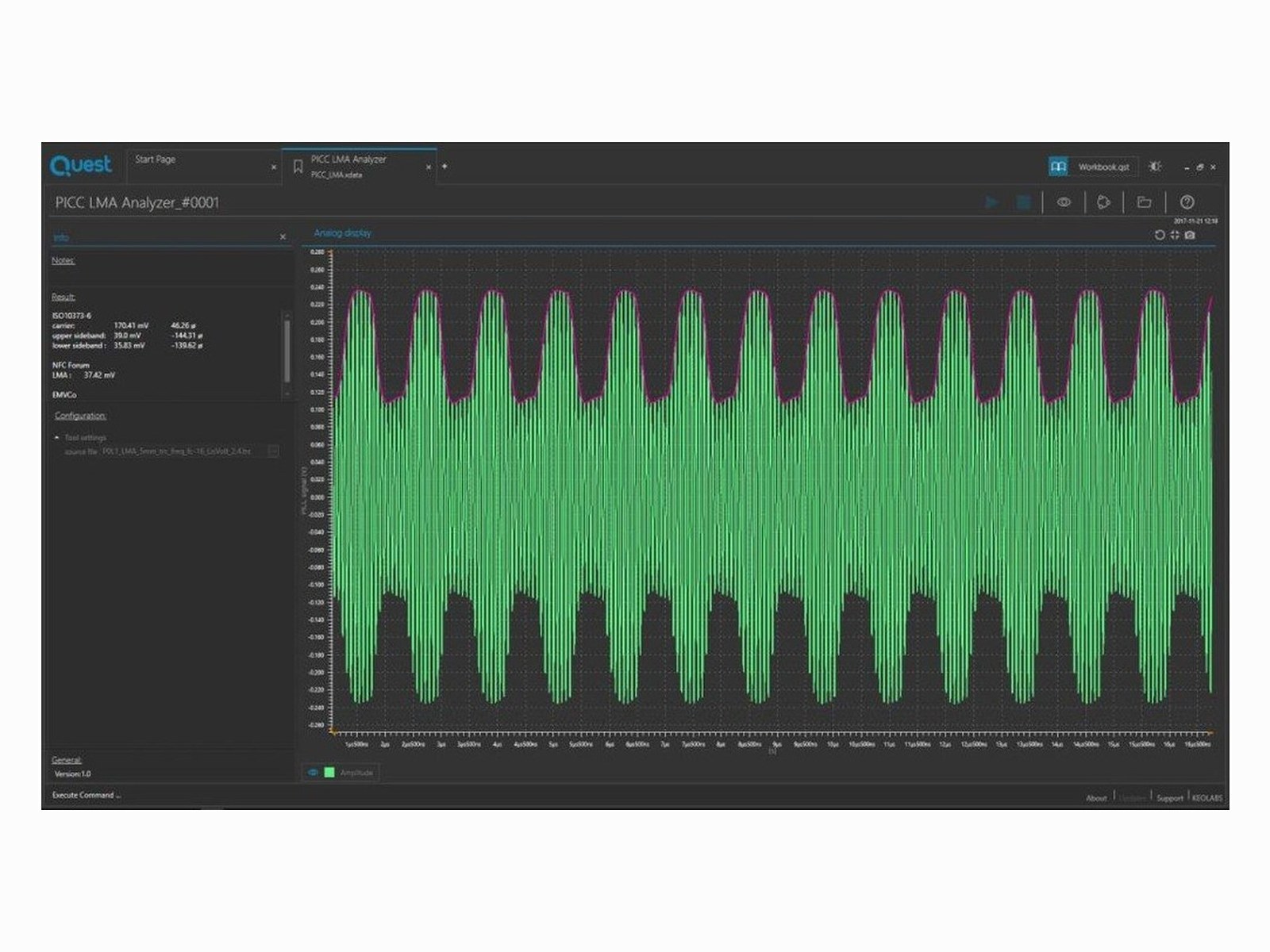Click the timestamp 2017-11-21 text

tap(1195, 221)
